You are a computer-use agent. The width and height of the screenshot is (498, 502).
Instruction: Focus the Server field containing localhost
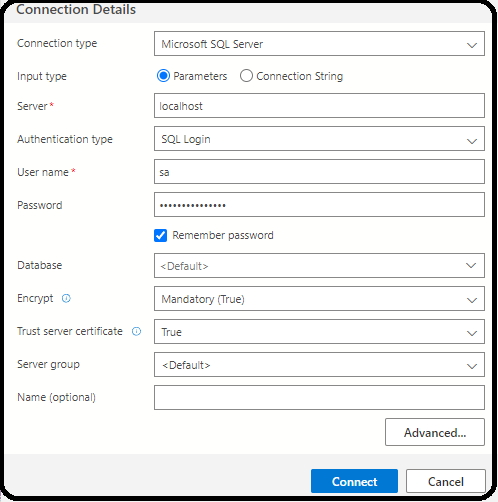319,106
